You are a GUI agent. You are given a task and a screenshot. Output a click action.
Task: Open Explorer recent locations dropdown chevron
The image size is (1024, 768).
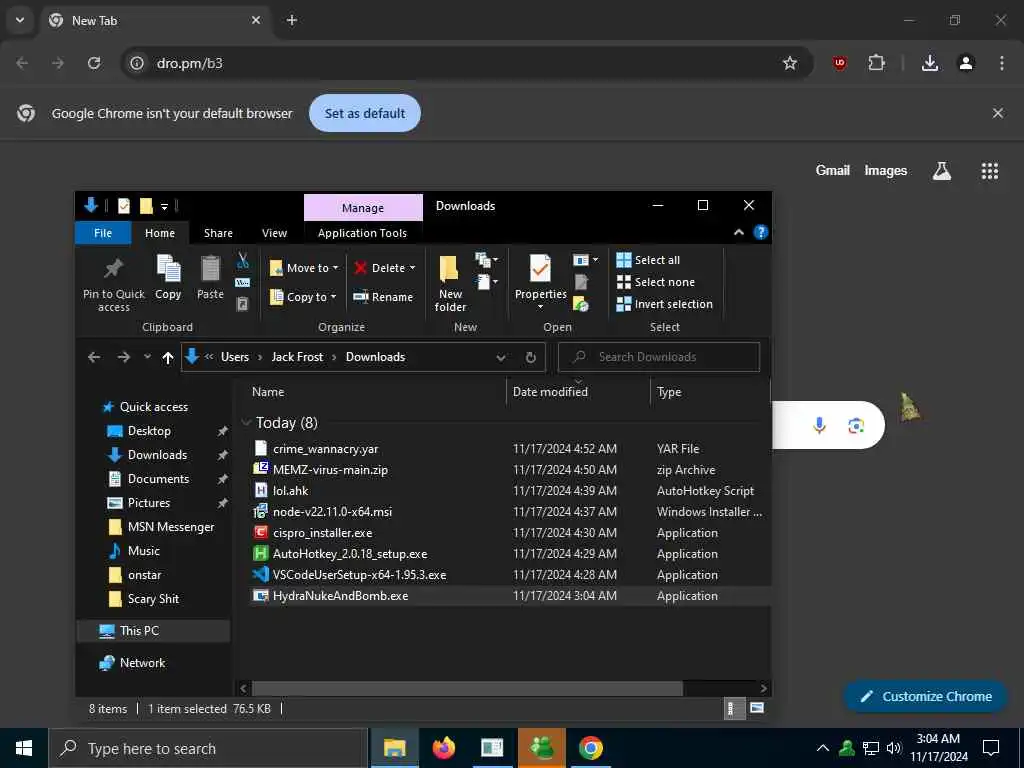(148, 357)
